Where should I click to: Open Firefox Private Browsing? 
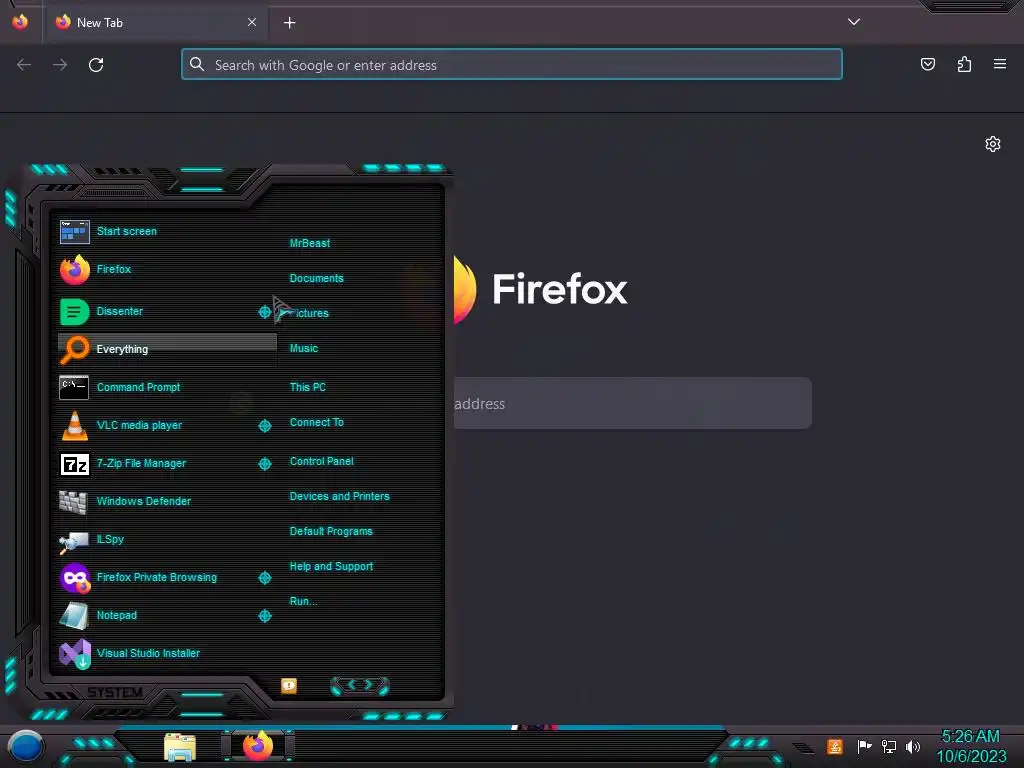click(x=157, y=577)
